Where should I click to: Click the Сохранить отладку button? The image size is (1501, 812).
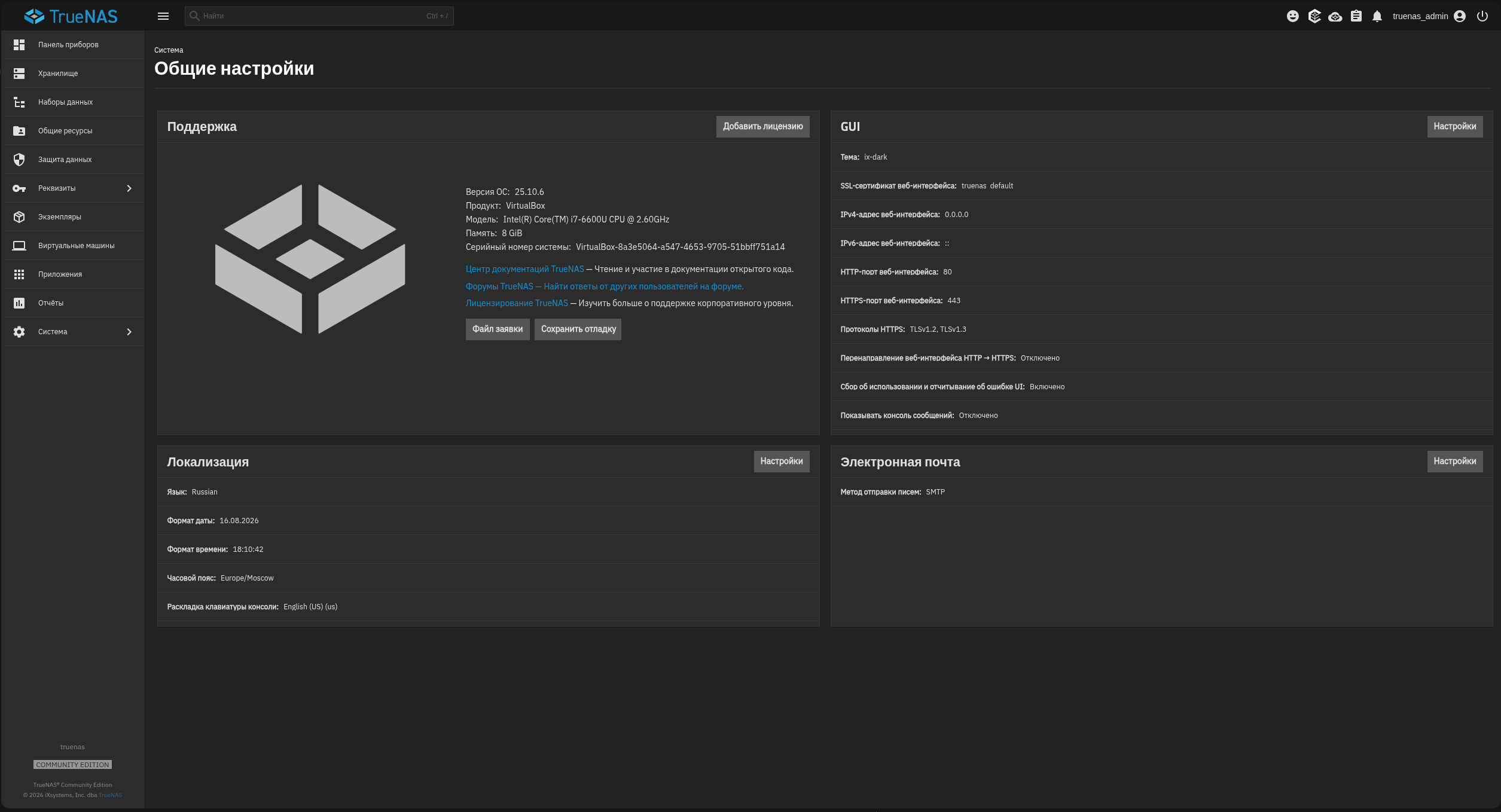pyautogui.click(x=578, y=329)
